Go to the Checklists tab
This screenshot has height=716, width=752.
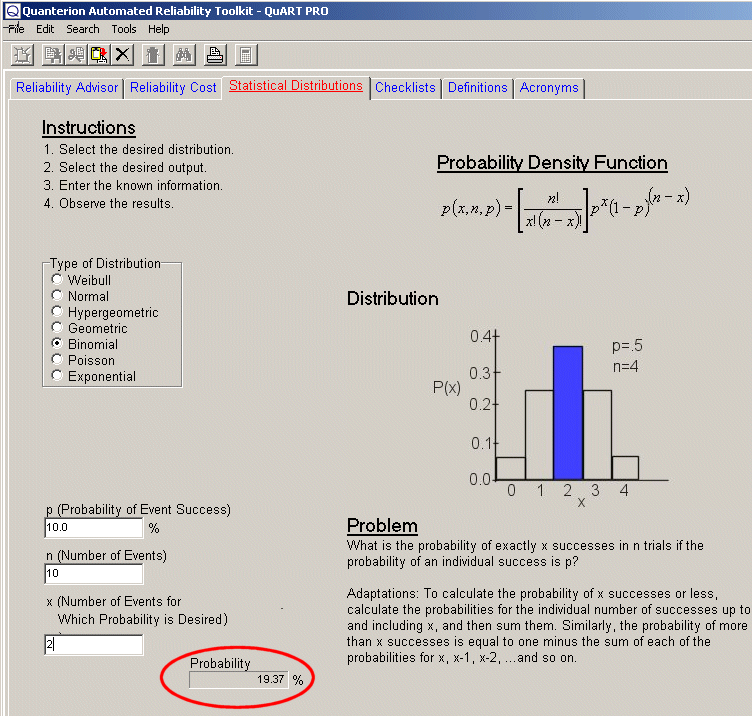point(405,88)
